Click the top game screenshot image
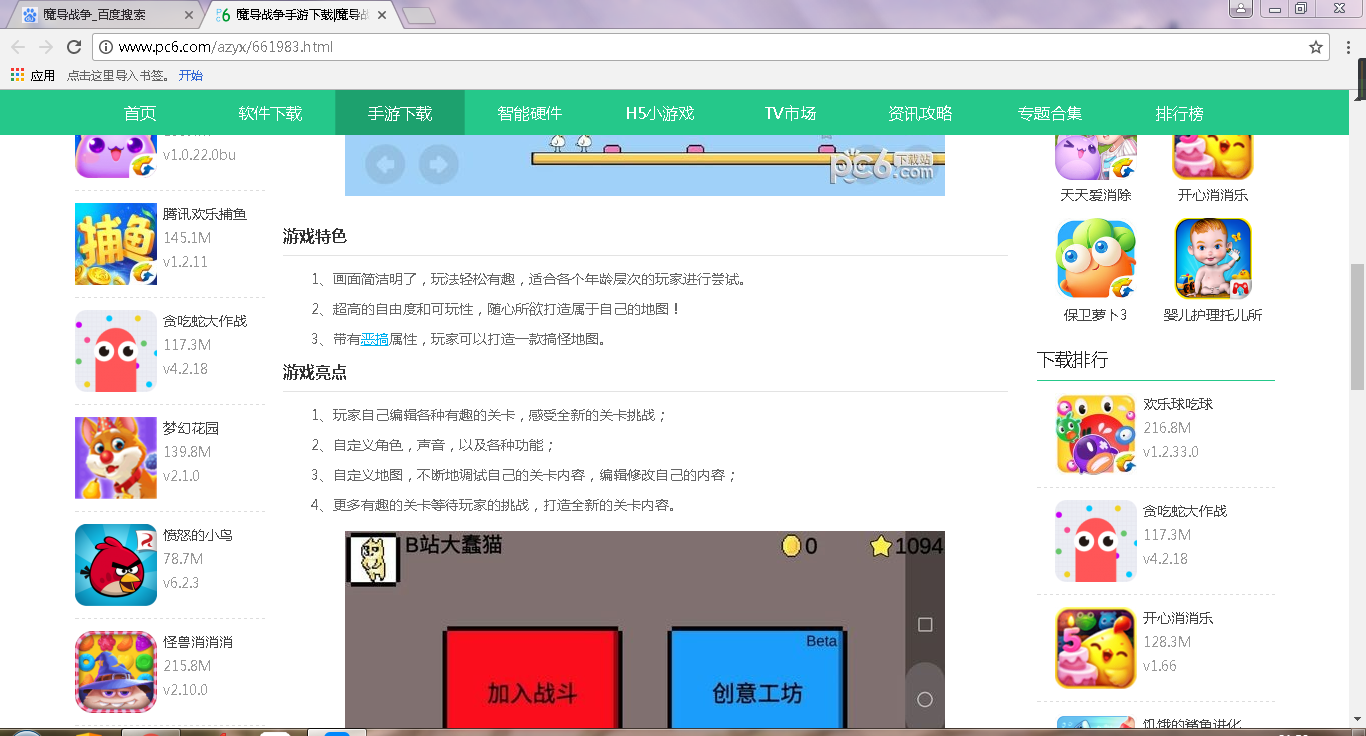This screenshot has width=1366, height=736. tap(645, 165)
